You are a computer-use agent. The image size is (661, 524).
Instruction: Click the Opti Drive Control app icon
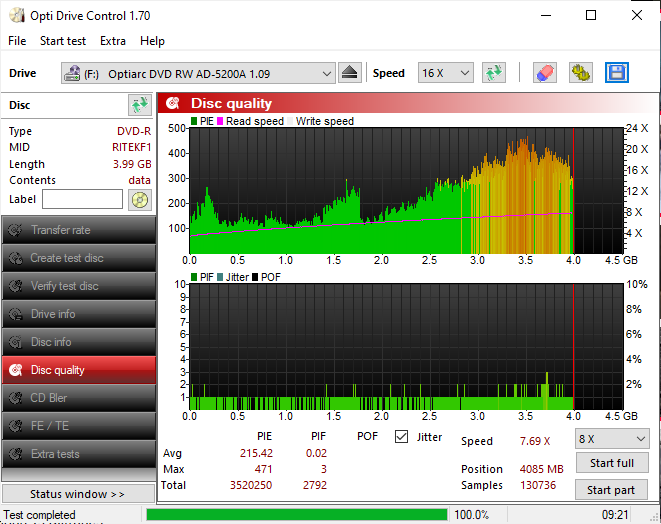click(17, 16)
